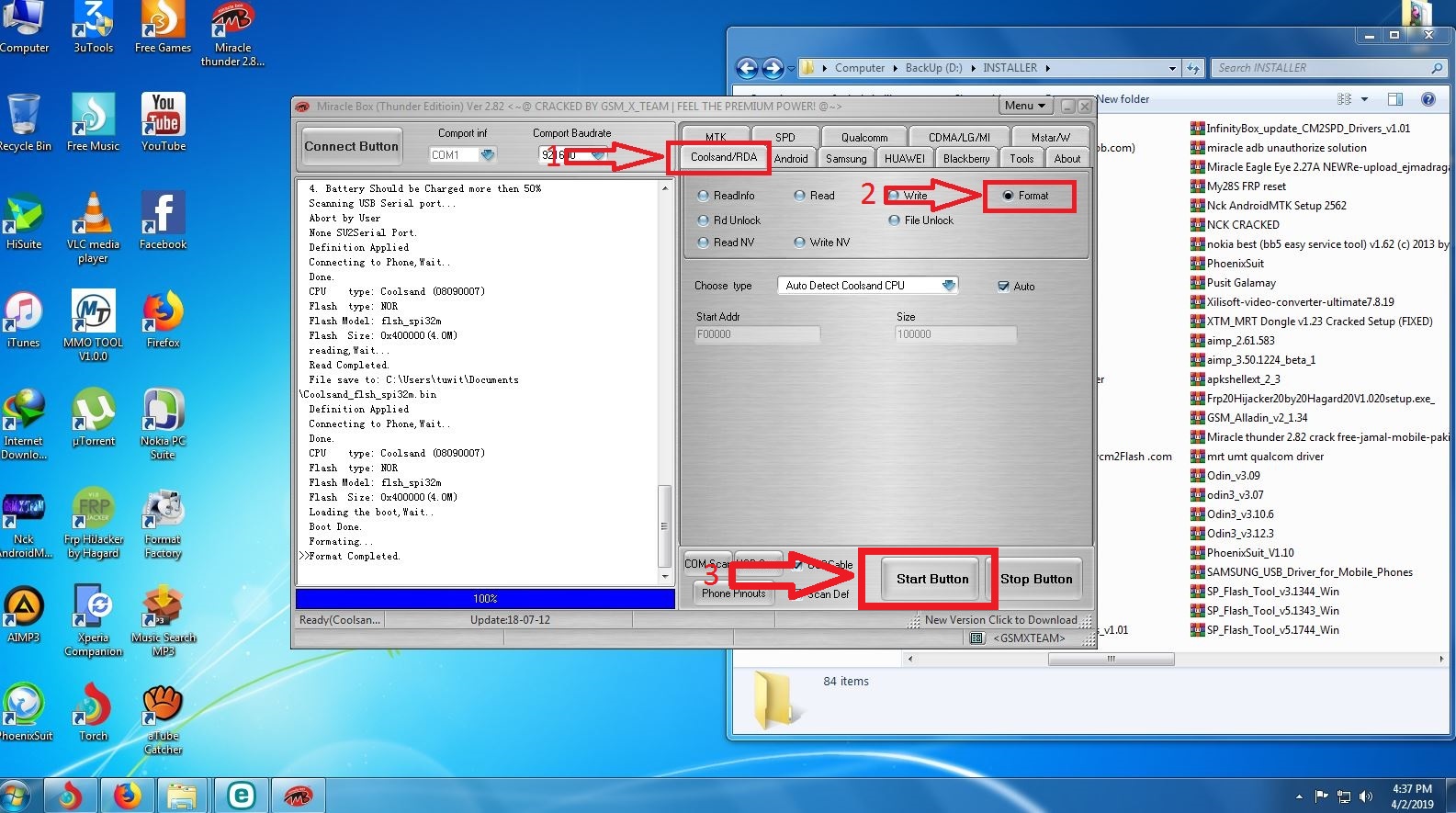Select the Rd Unlock radio option
The width and height of the screenshot is (1456, 813).
729,220
